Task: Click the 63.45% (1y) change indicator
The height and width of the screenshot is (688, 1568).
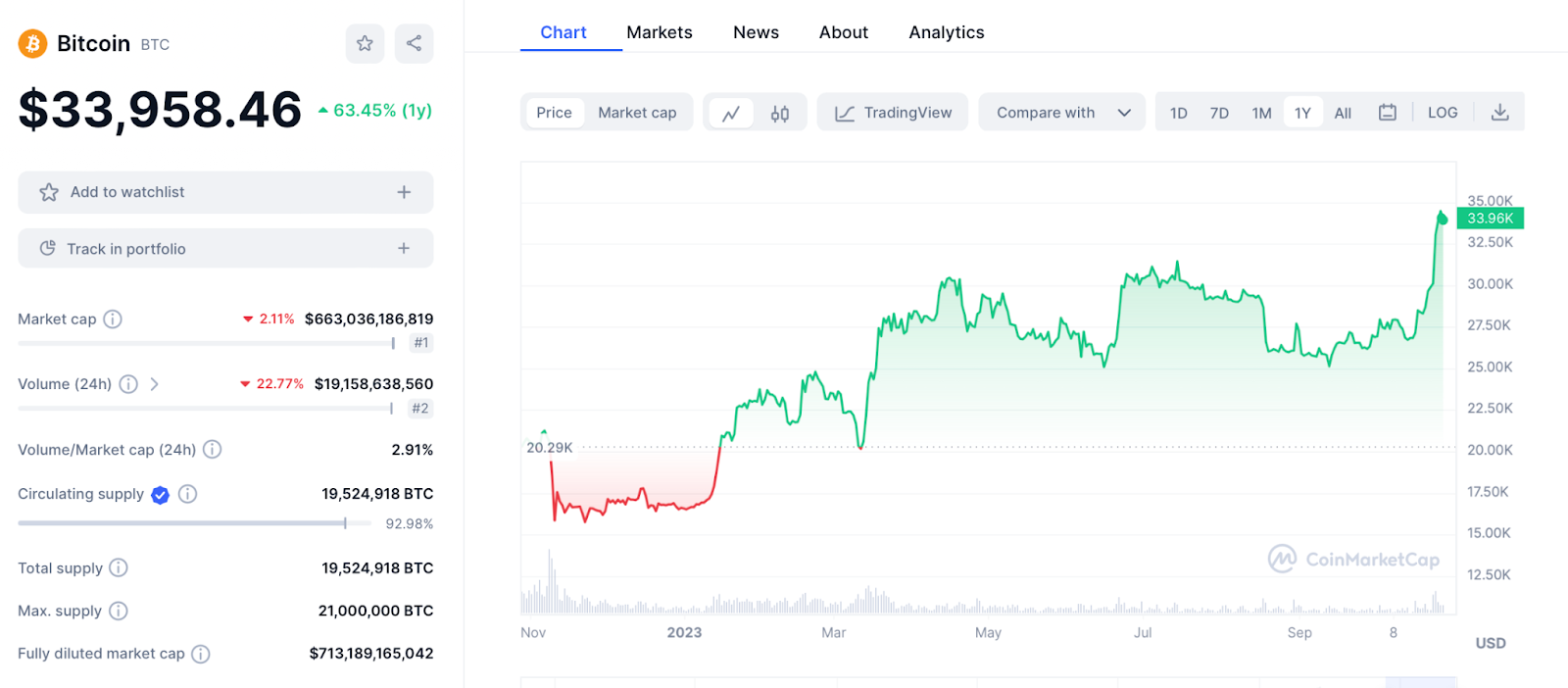Action: tap(375, 110)
